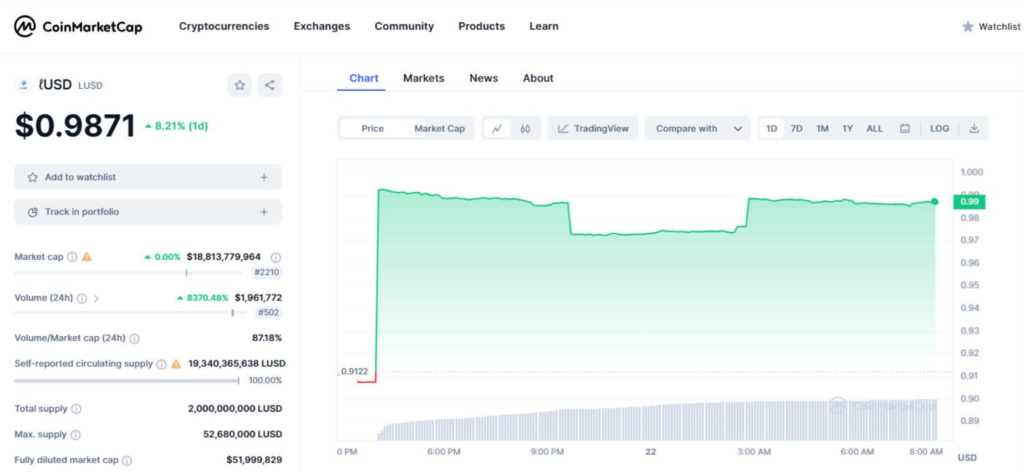The width and height of the screenshot is (1024, 472).
Task: Click the volume bars area
Action: [x=657, y=420]
